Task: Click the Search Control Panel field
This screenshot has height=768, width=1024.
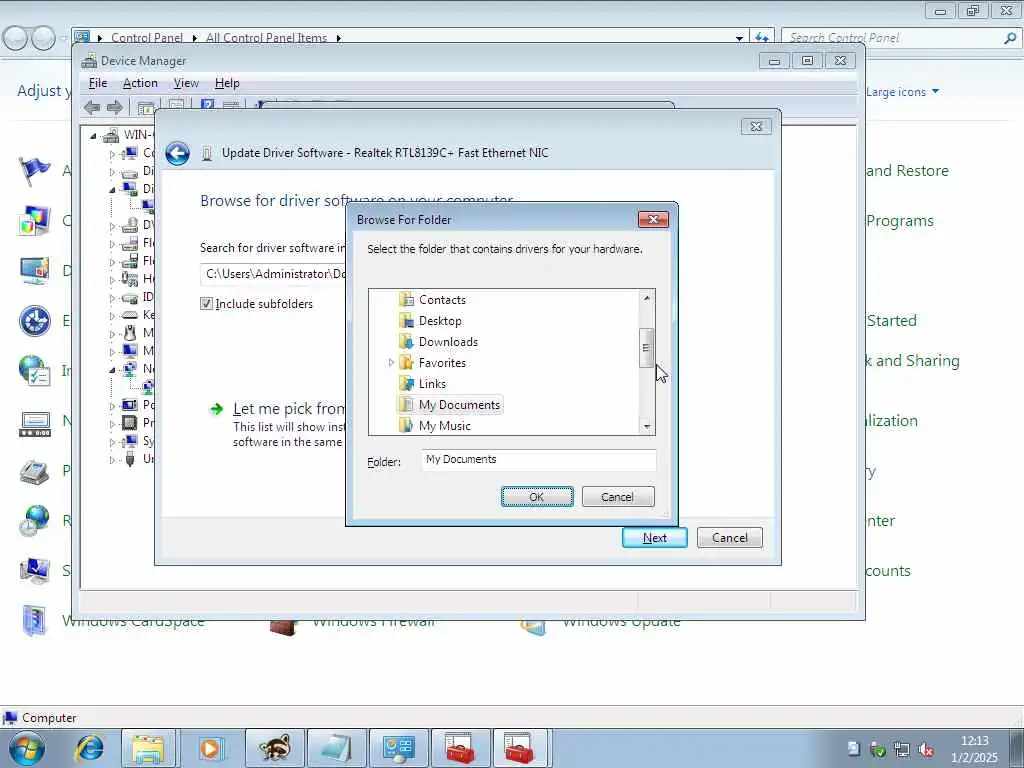Action: click(x=893, y=38)
